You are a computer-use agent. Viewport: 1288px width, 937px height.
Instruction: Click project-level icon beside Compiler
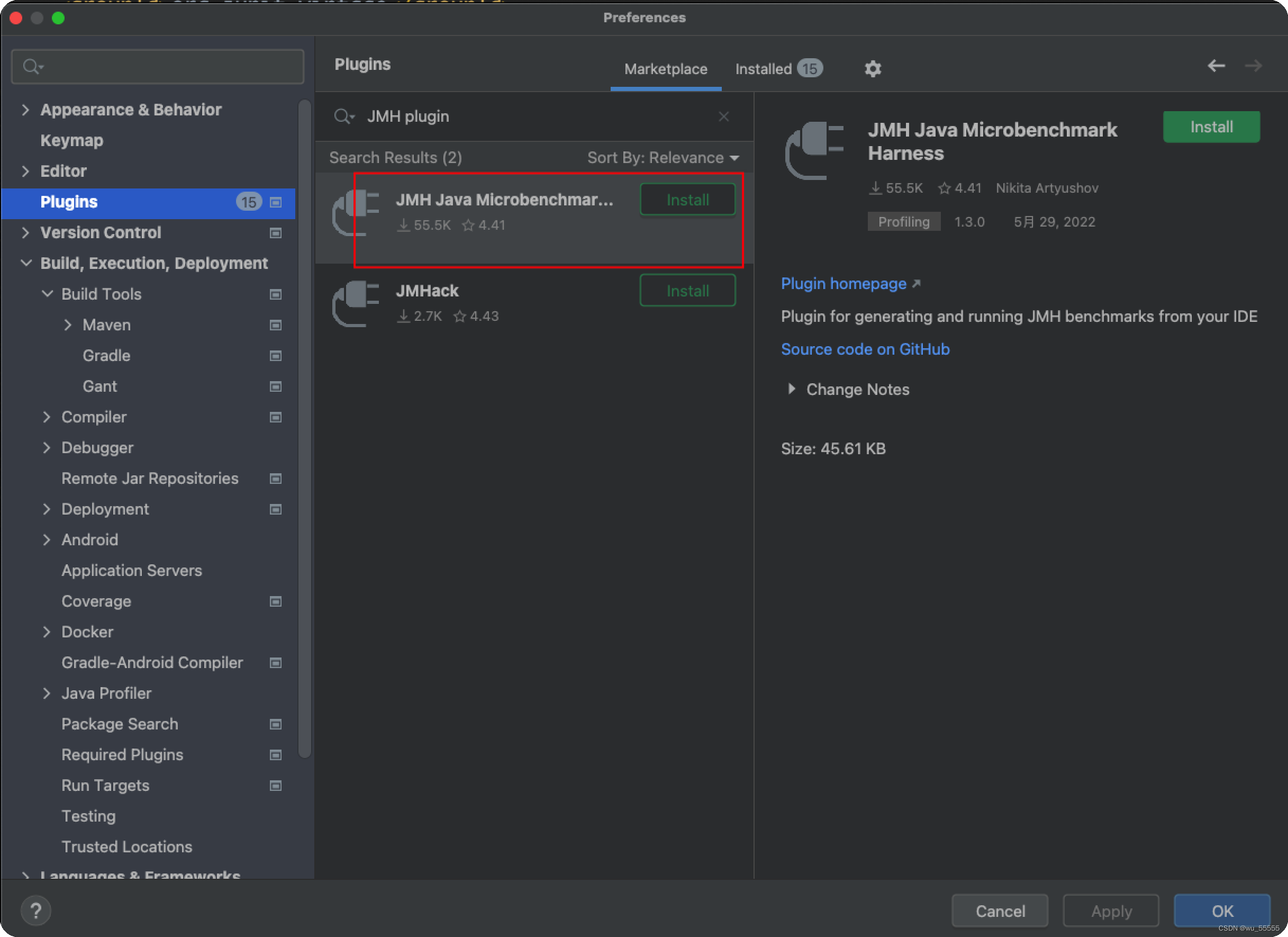(275, 417)
